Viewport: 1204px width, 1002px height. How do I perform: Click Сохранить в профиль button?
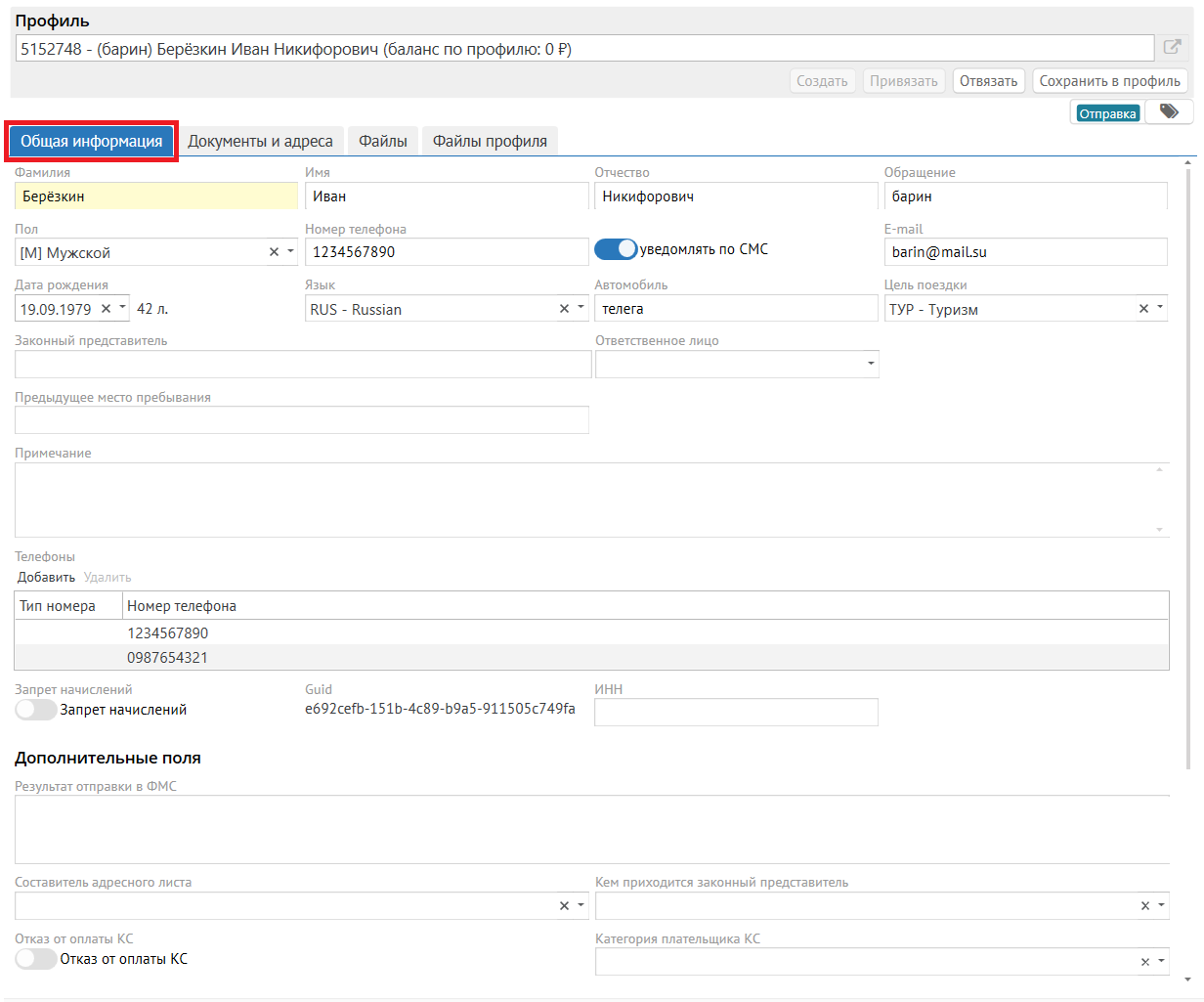point(1109,81)
